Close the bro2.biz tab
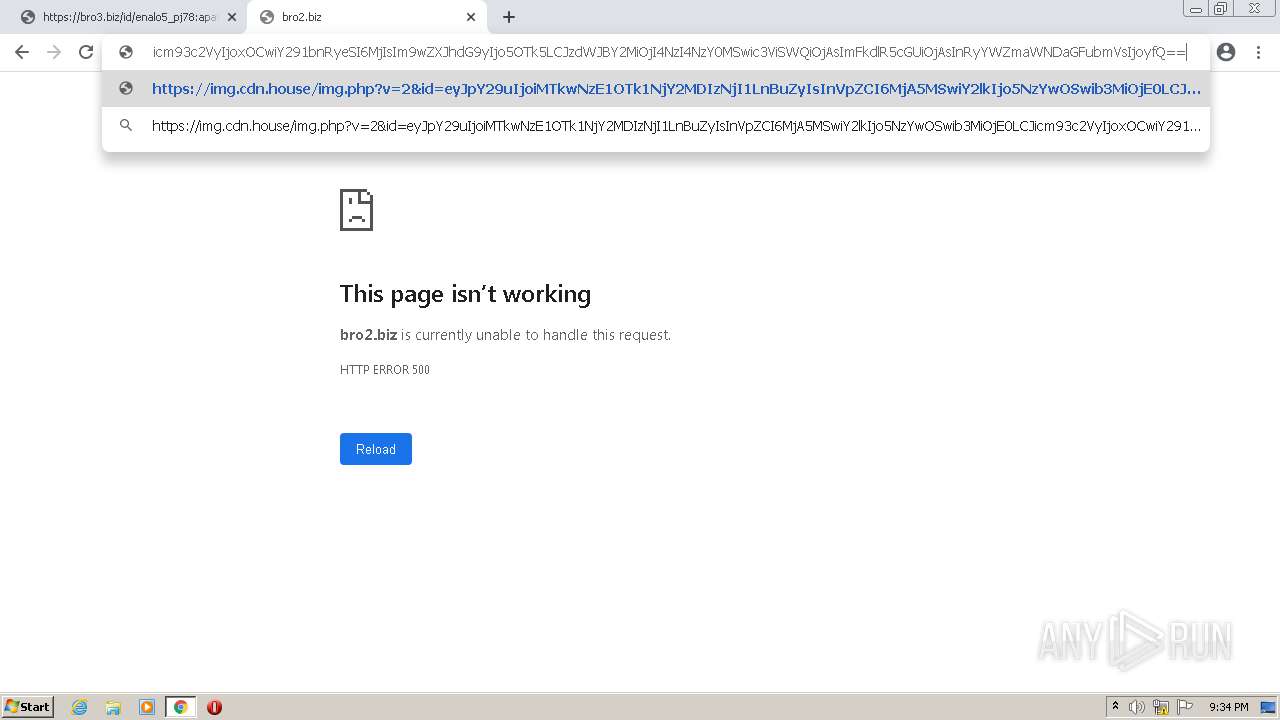The width and height of the screenshot is (1280, 720). (x=471, y=17)
